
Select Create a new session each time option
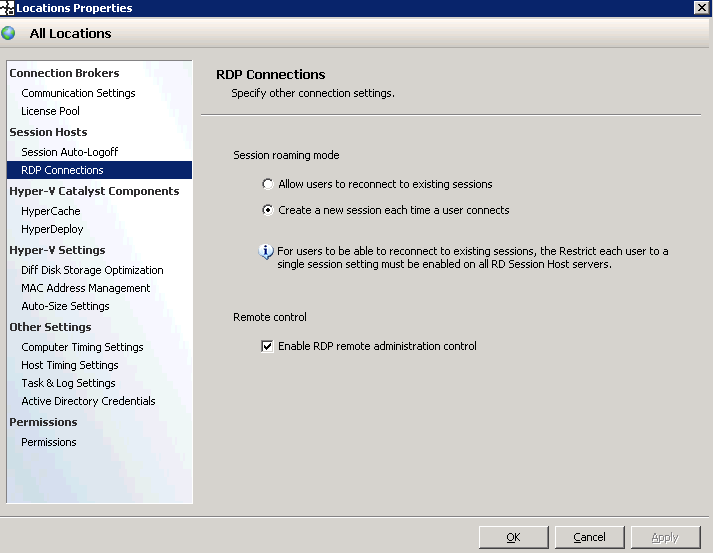click(x=268, y=210)
